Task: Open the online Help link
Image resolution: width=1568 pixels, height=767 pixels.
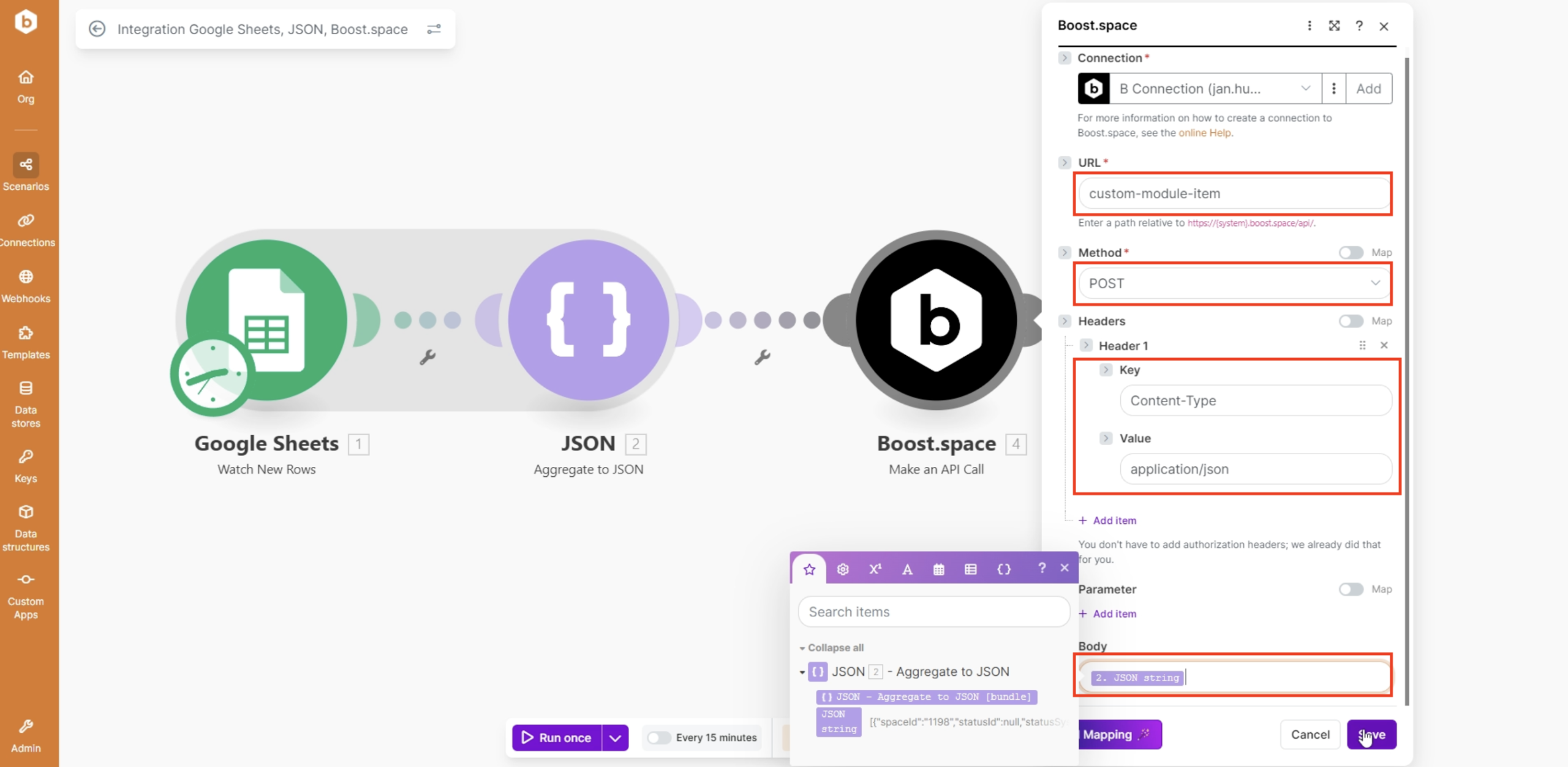Action: (x=1205, y=133)
